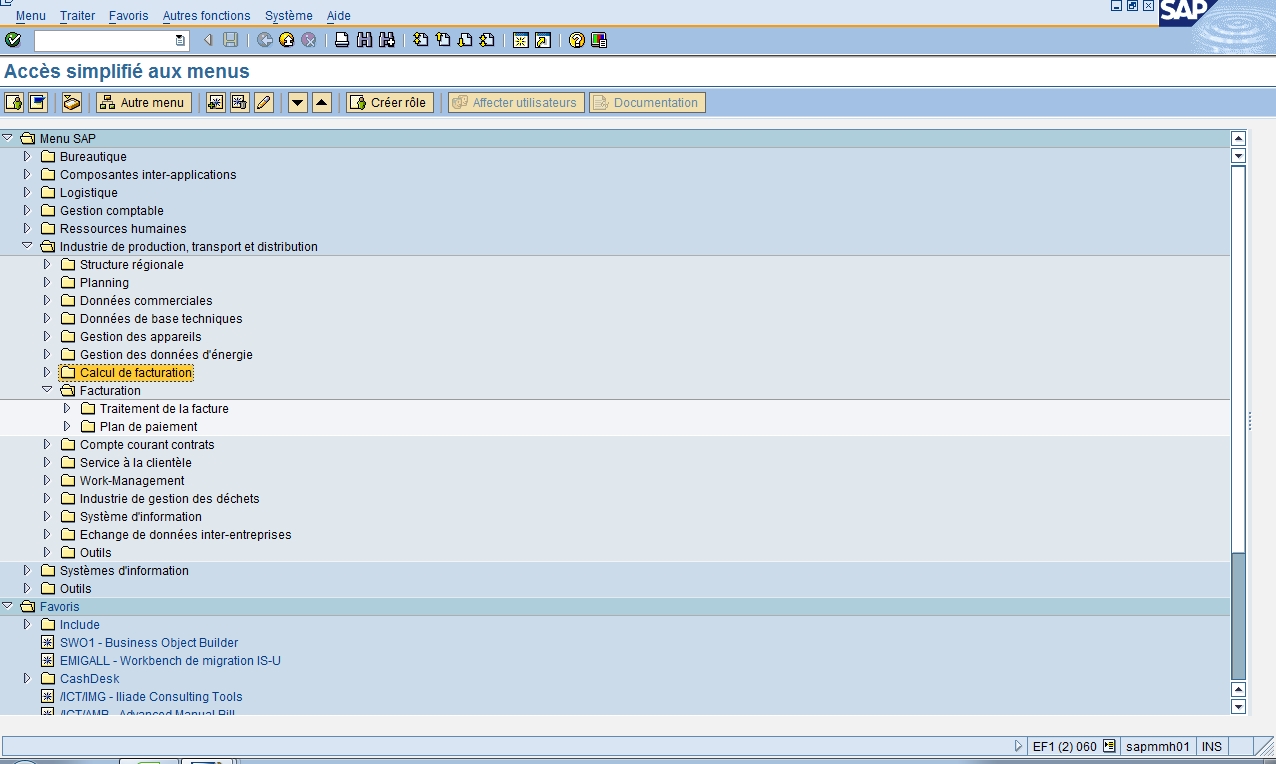The image size is (1276, 764).
Task: Go to Last page icon
Action: point(487,40)
